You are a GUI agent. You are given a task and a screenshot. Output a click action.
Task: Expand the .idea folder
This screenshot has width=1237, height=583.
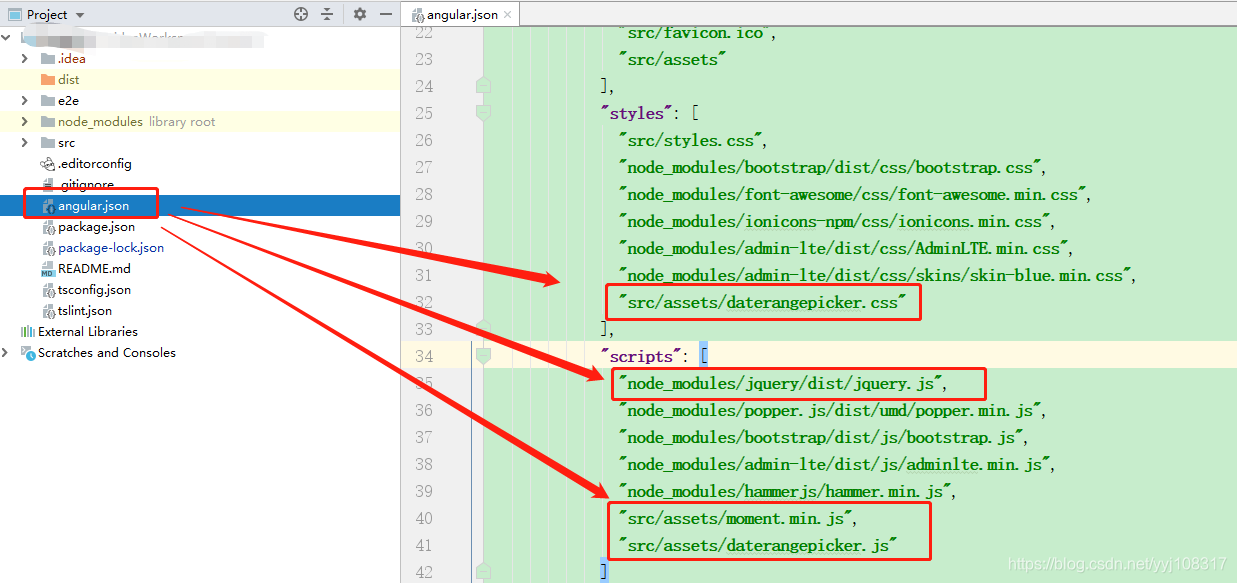pos(25,58)
